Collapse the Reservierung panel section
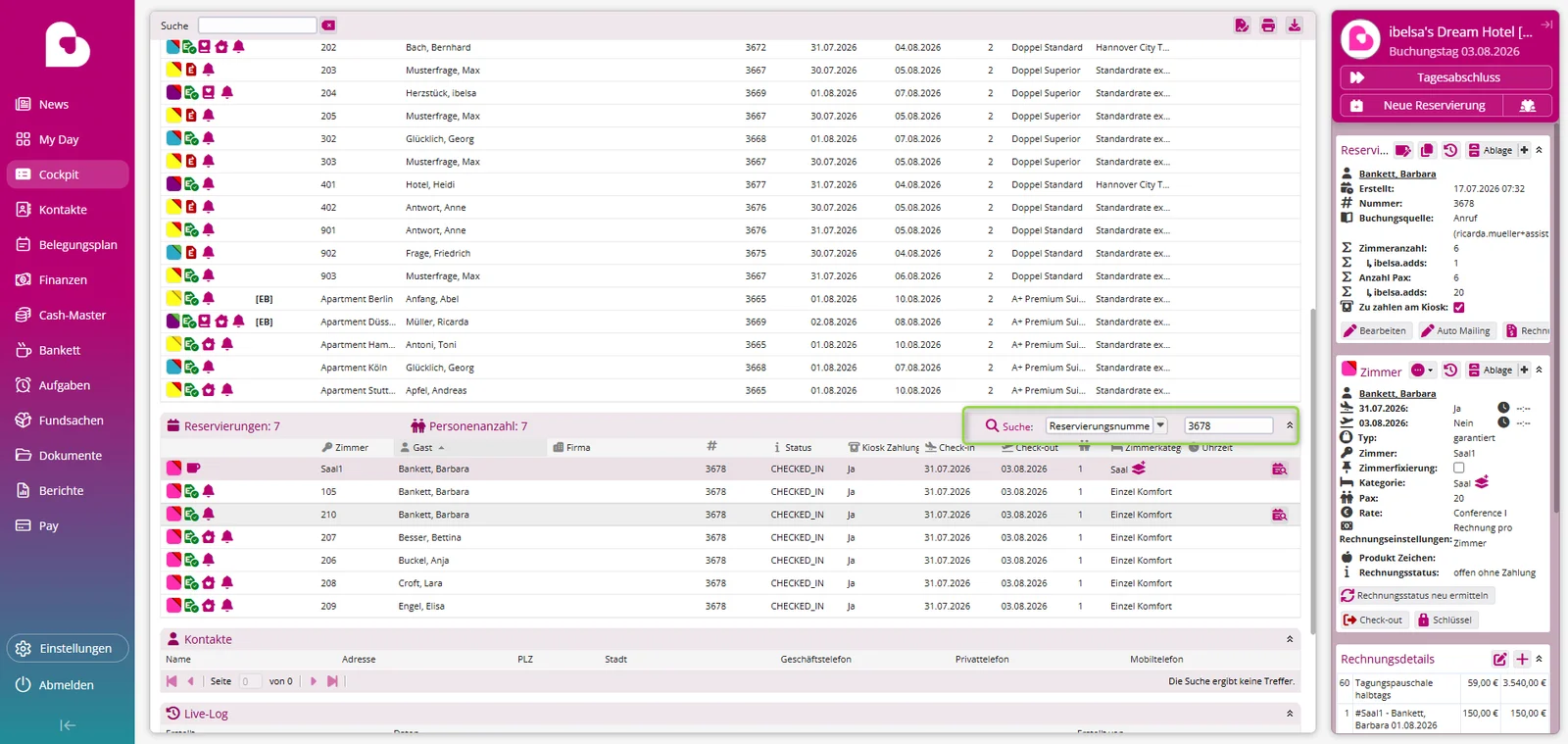The width and height of the screenshot is (1568, 744). pos(1539,150)
